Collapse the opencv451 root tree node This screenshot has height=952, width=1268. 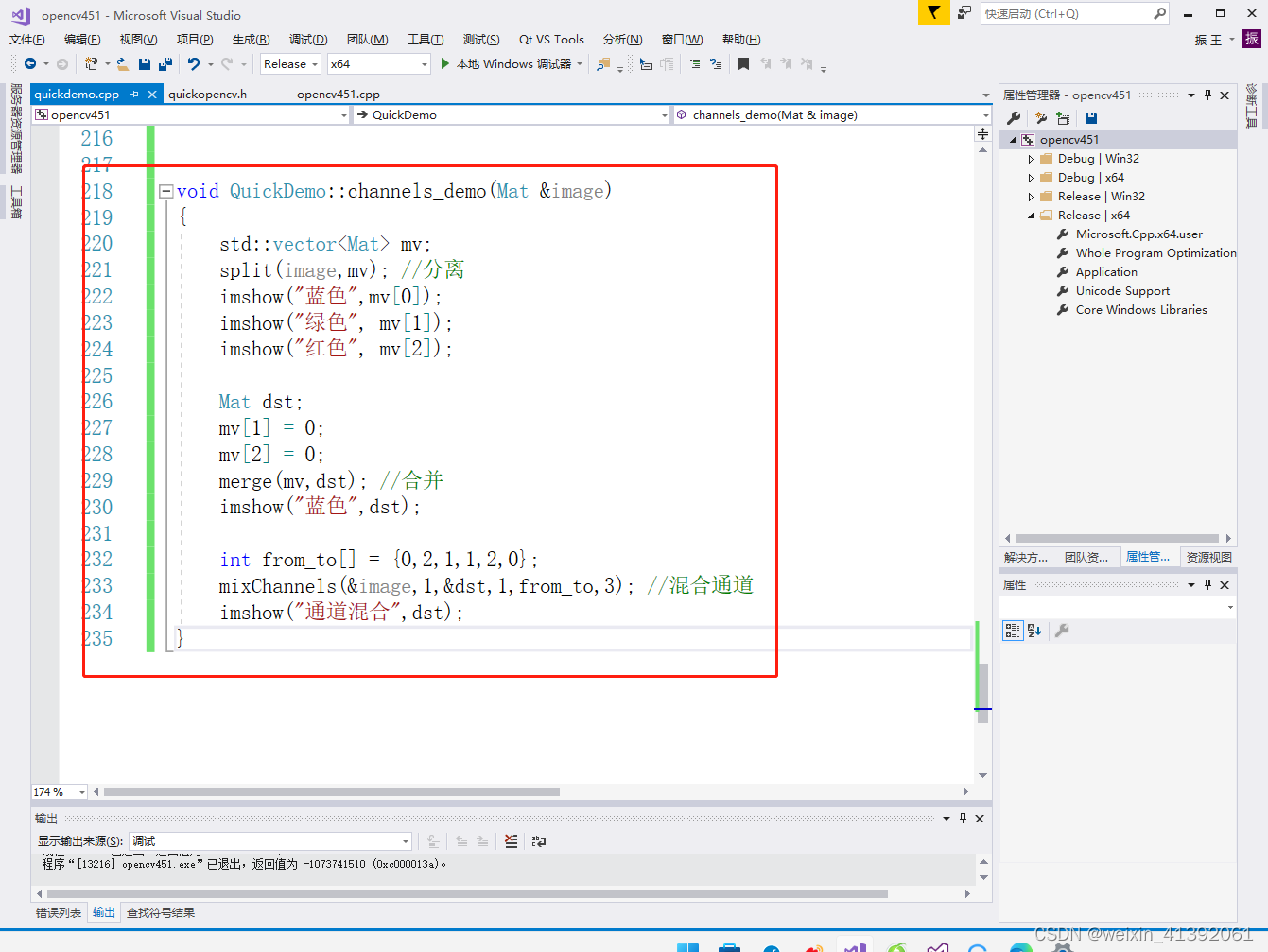click(x=1013, y=140)
